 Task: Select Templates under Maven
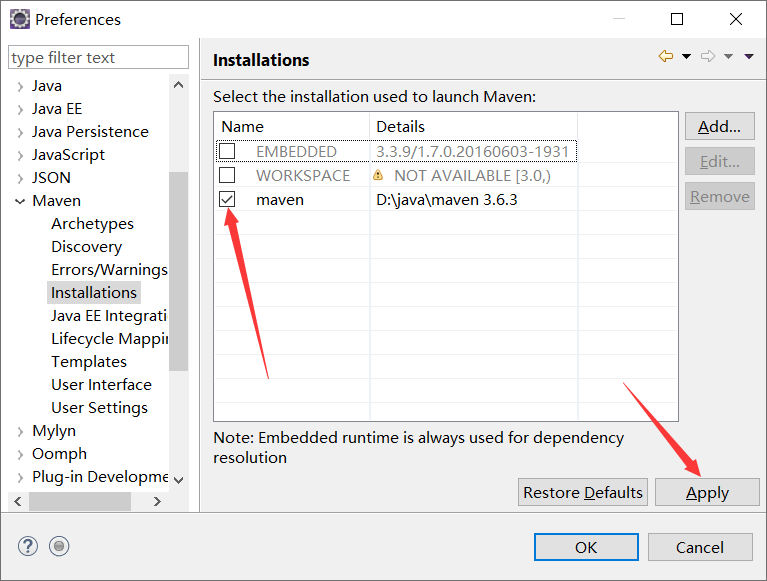point(89,361)
